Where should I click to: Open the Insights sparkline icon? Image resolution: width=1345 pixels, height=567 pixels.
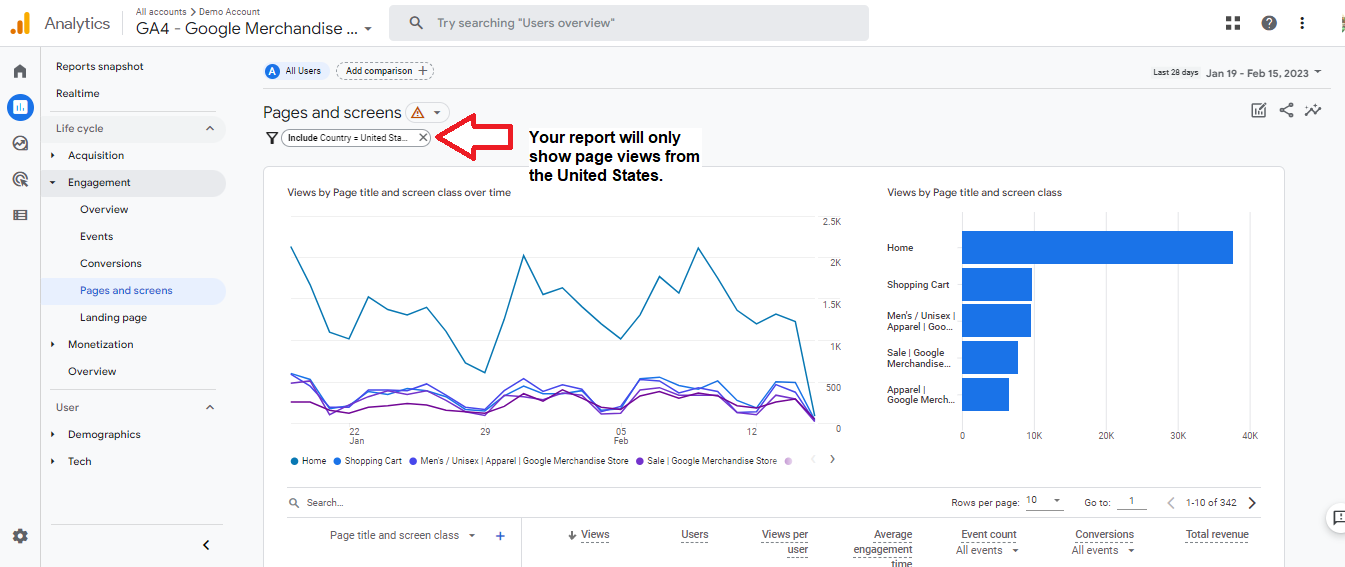tap(1313, 111)
